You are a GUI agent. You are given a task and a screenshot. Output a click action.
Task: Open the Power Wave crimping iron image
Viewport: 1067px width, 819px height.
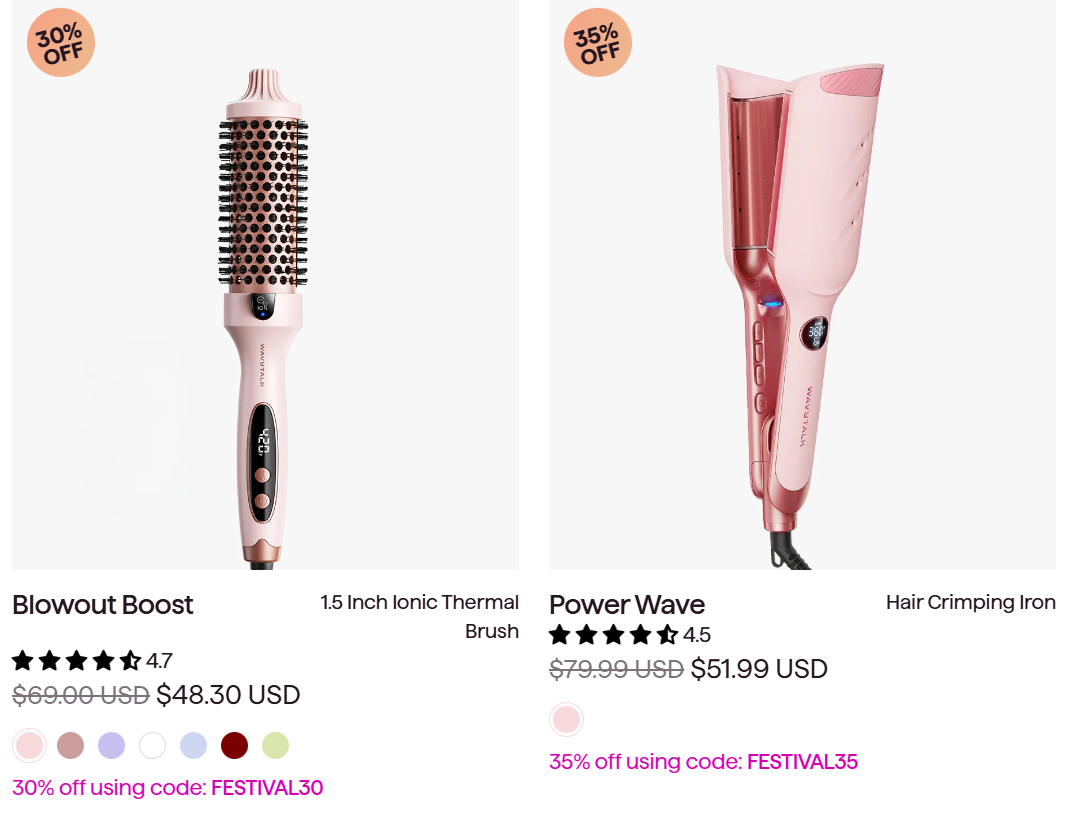(x=802, y=300)
